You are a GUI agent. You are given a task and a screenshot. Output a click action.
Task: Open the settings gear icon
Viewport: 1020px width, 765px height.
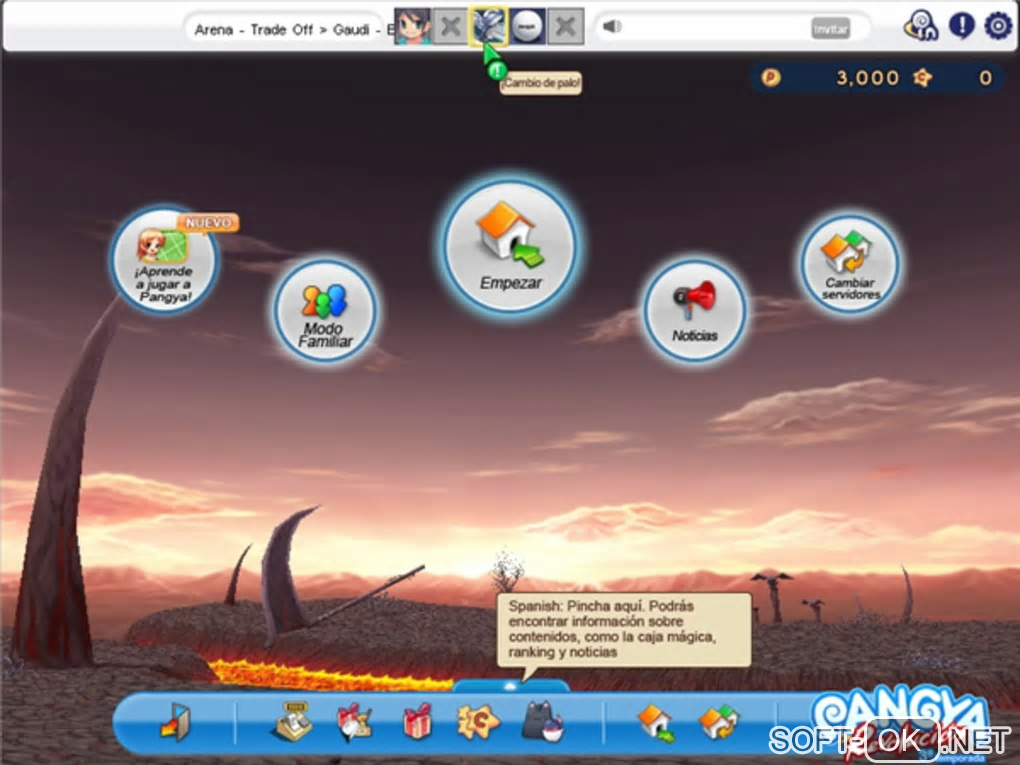click(x=998, y=26)
